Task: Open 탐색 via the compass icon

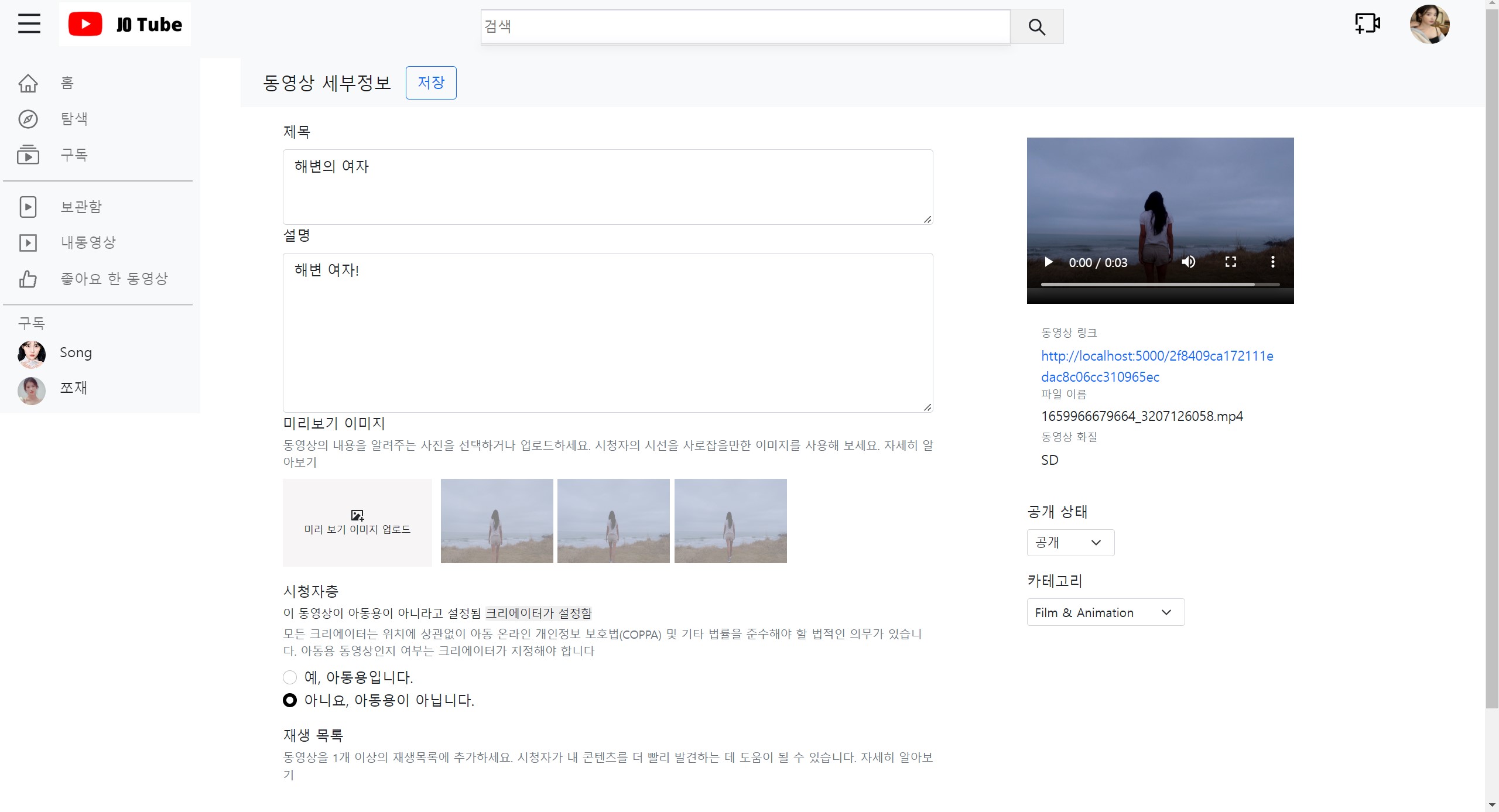Action: point(29,118)
